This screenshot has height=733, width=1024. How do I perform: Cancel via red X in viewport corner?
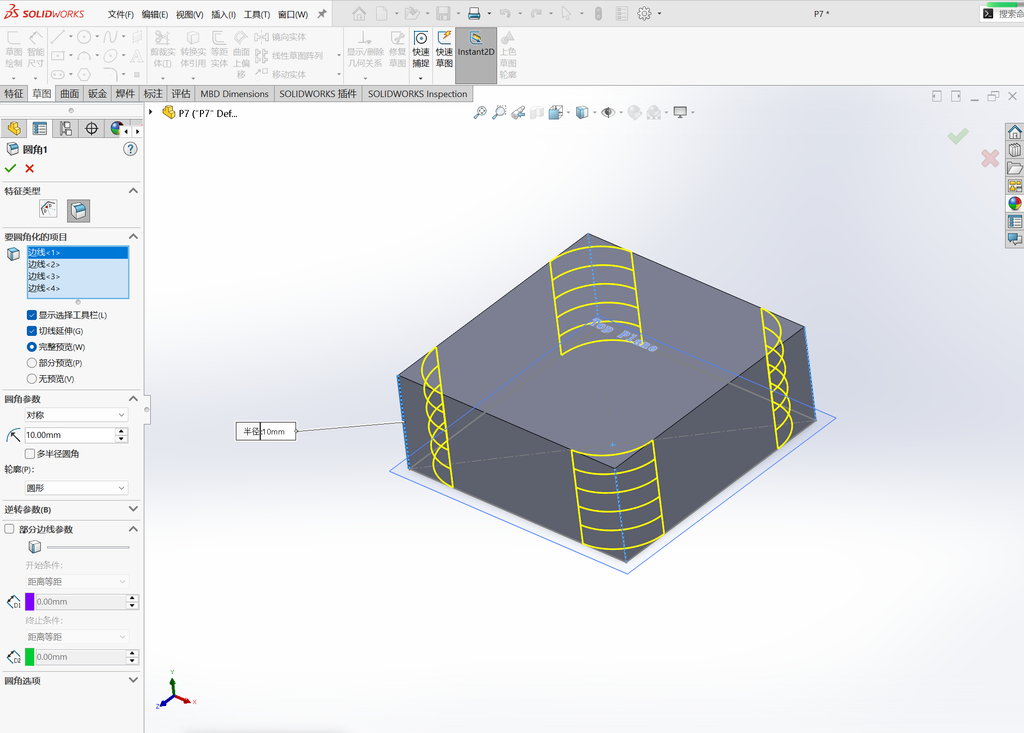coord(990,157)
